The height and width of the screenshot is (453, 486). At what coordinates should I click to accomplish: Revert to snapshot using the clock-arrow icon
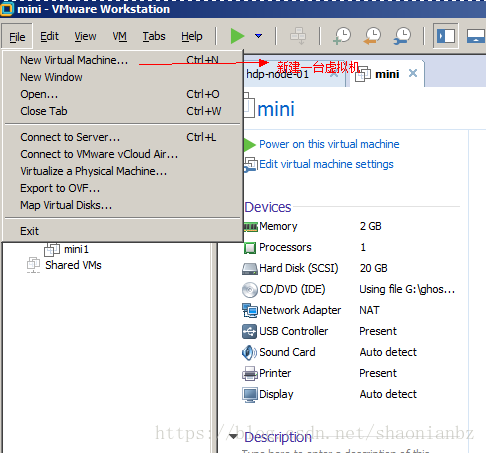click(x=372, y=36)
